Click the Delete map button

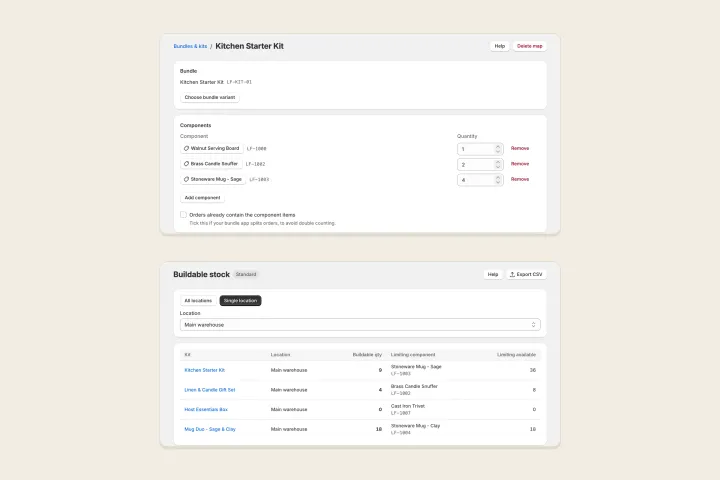coord(529,46)
